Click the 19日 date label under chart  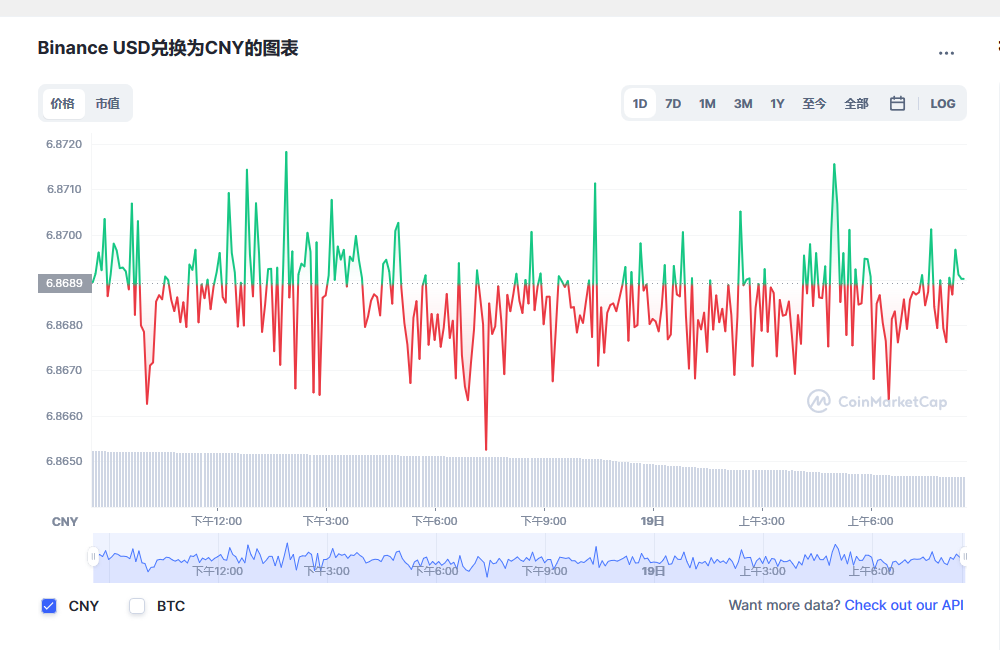point(652,521)
